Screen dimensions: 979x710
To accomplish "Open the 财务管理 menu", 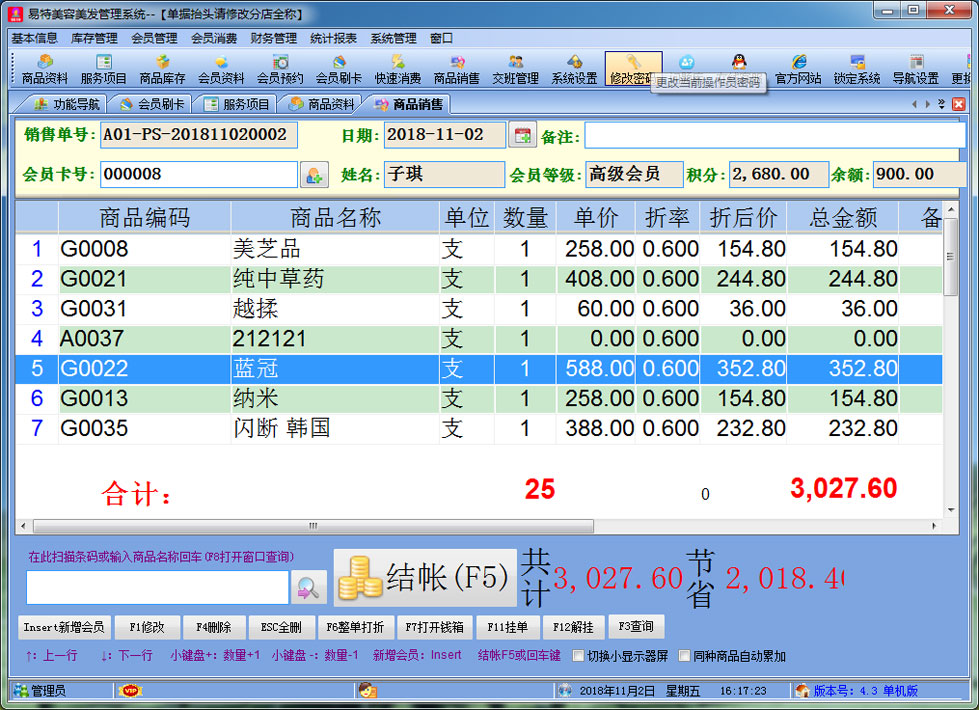I will [275, 38].
